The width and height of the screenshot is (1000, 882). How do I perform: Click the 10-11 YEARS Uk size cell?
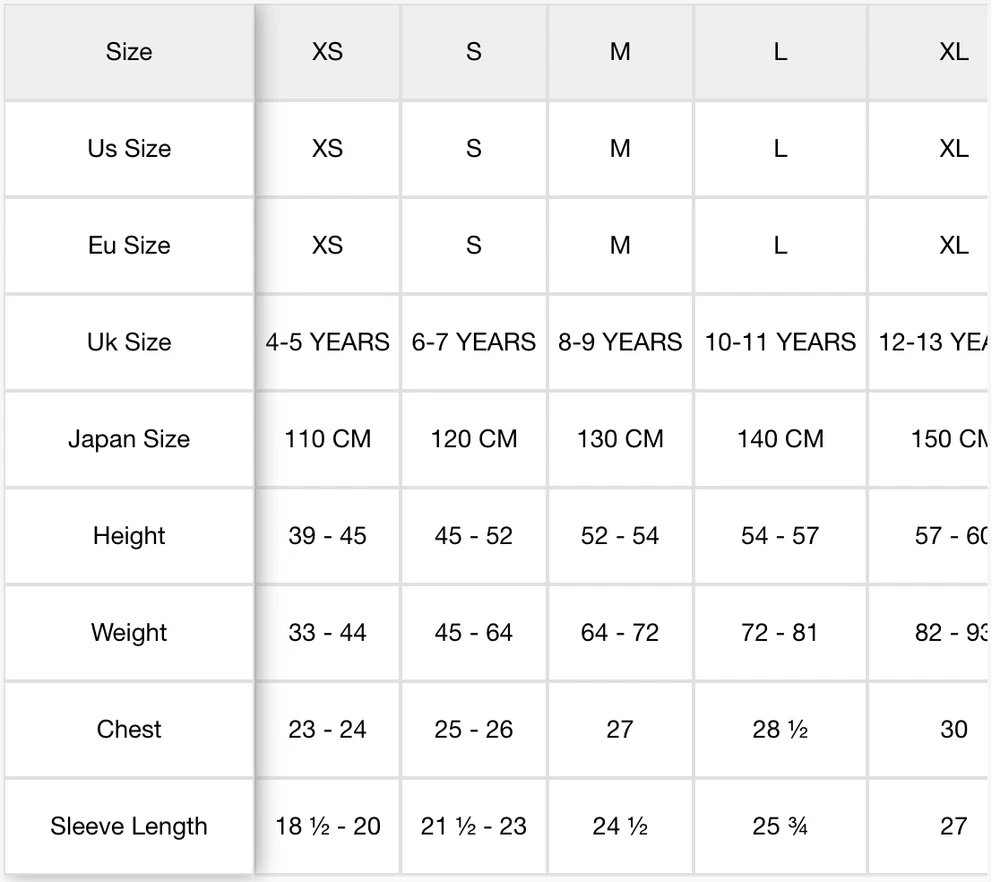tap(780, 342)
